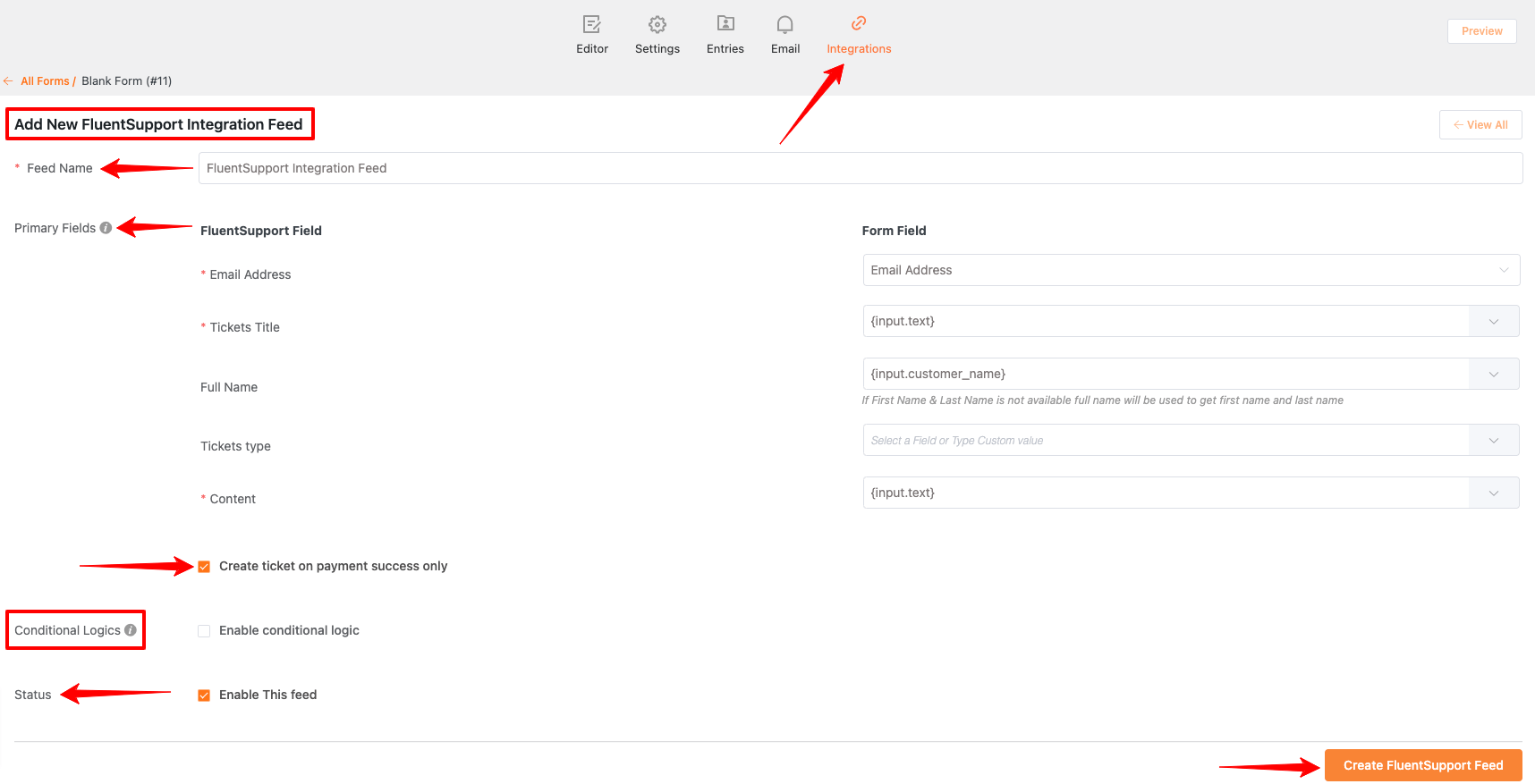
Task: Click Create FluentSupport Feed button
Action: (x=1423, y=765)
